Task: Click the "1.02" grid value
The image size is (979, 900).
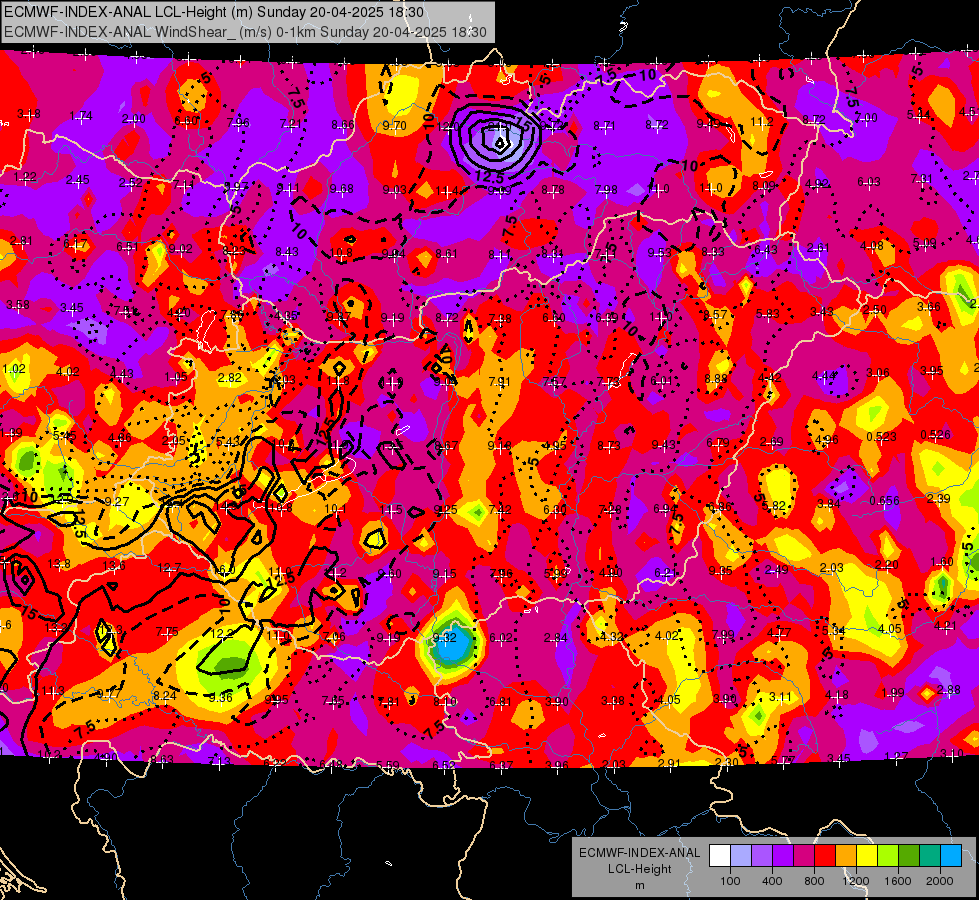Action: 13,368
